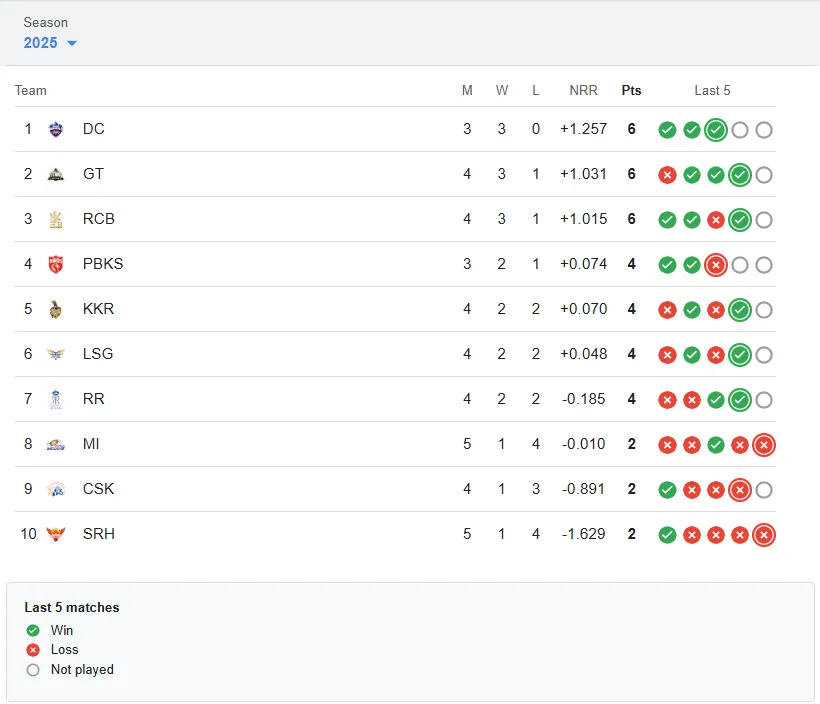Image resolution: width=820 pixels, height=704 pixels.
Task: Click CSK's green win icon
Action: (667, 490)
